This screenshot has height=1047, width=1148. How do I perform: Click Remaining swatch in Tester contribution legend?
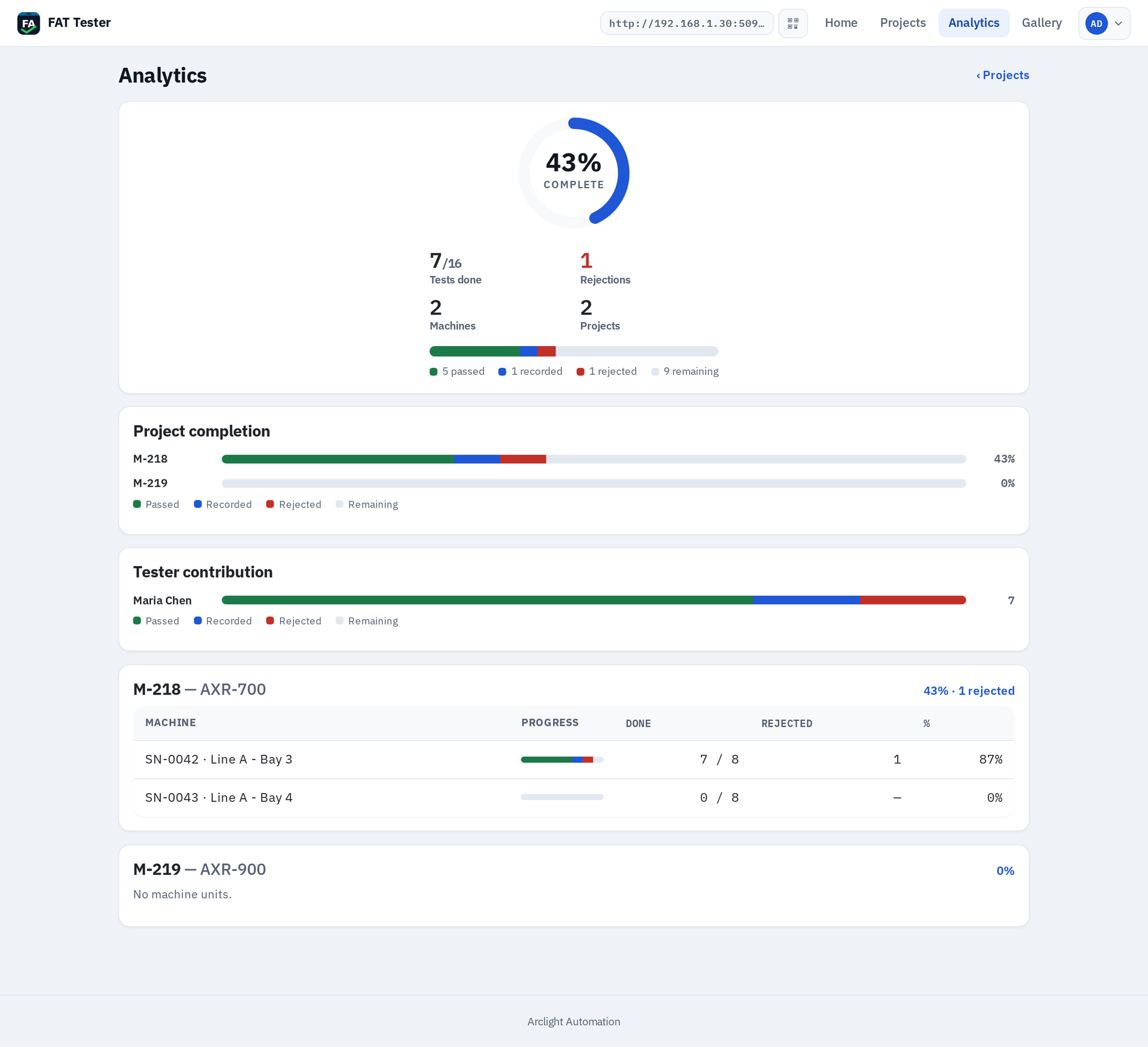(x=339, y=621)
